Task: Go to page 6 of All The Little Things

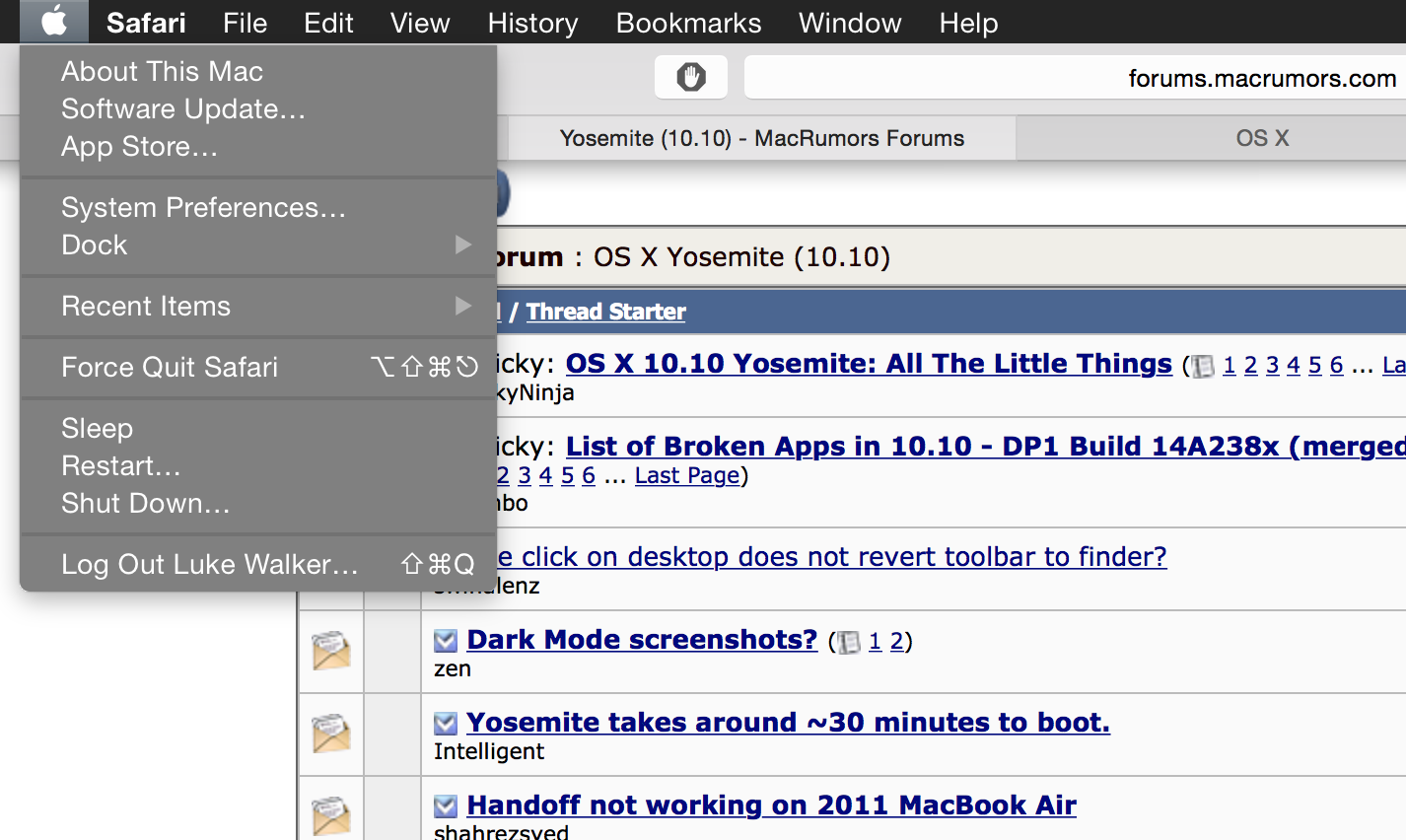Action: click(1336, 366)
